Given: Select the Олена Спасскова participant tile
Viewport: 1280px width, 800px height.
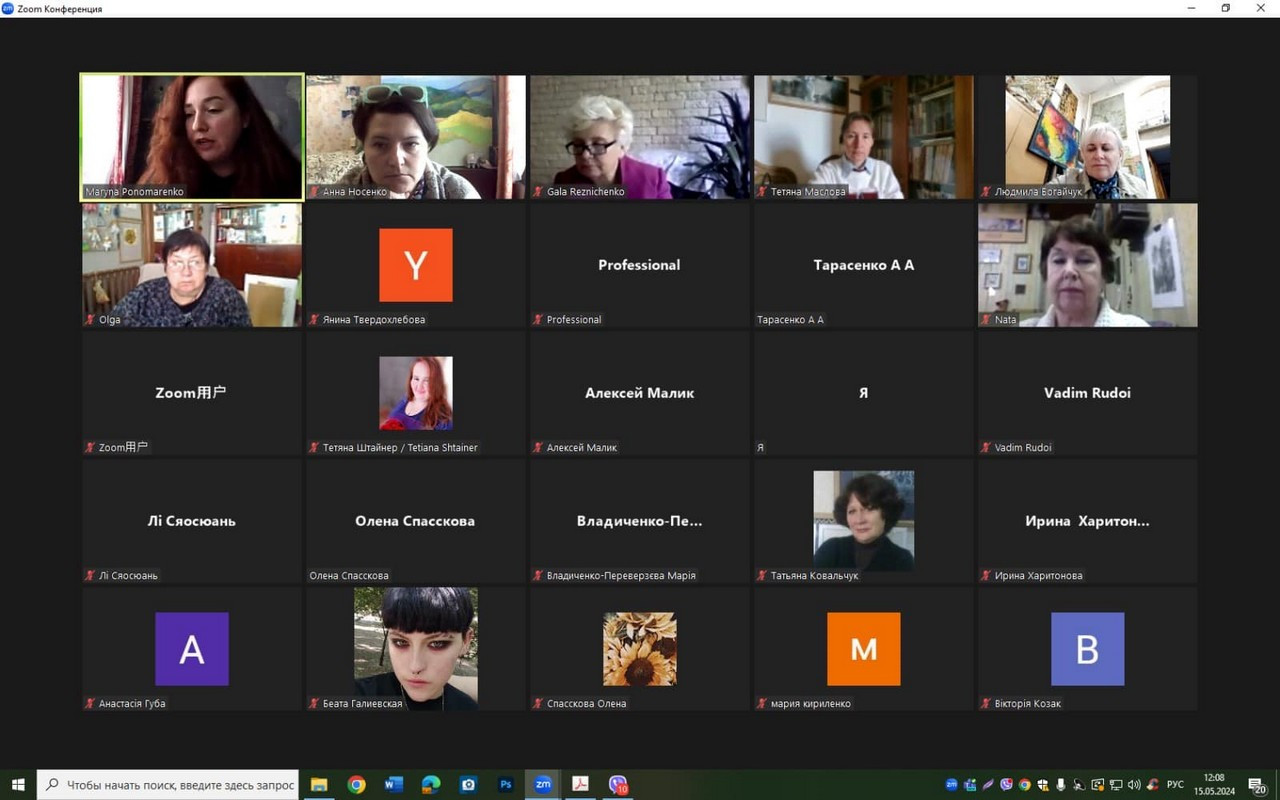Looking at the screenshot, I should point(416,521).
